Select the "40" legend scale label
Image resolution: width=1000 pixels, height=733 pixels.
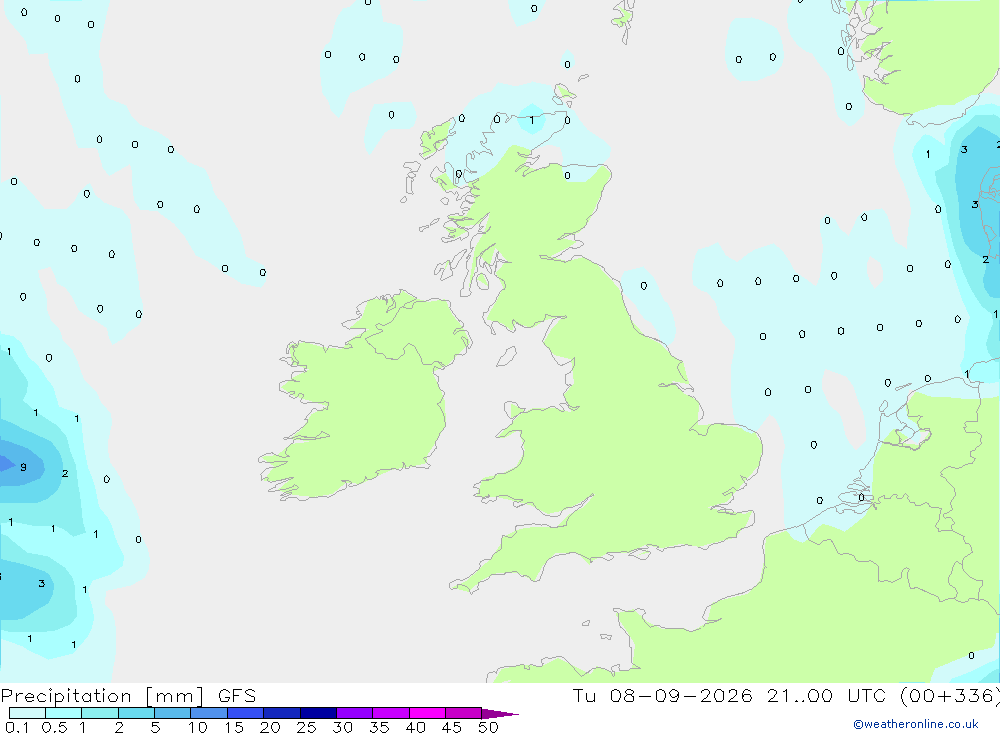click(415, 727)
